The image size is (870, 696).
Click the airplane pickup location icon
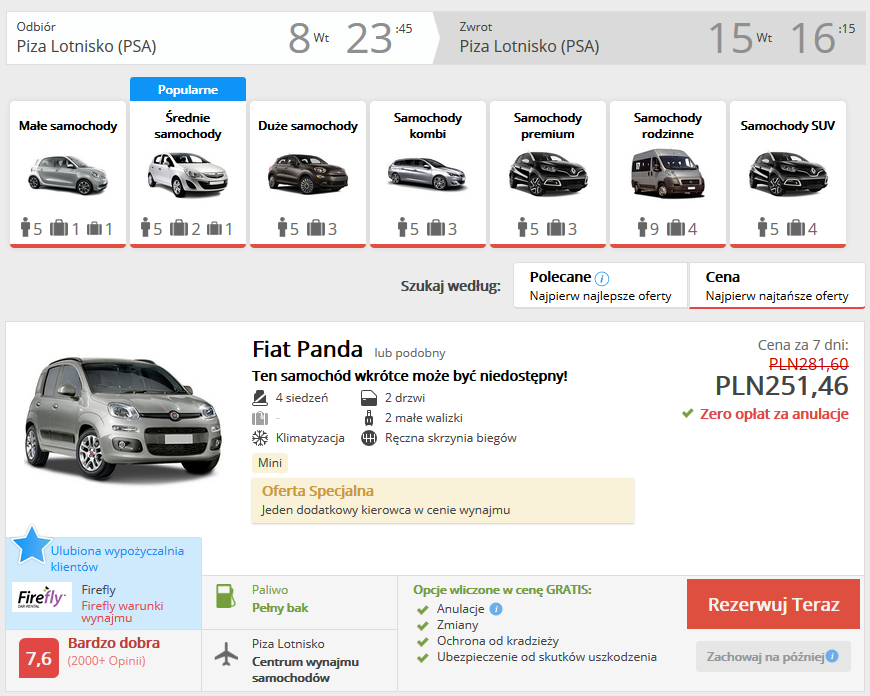coord(226,654)
